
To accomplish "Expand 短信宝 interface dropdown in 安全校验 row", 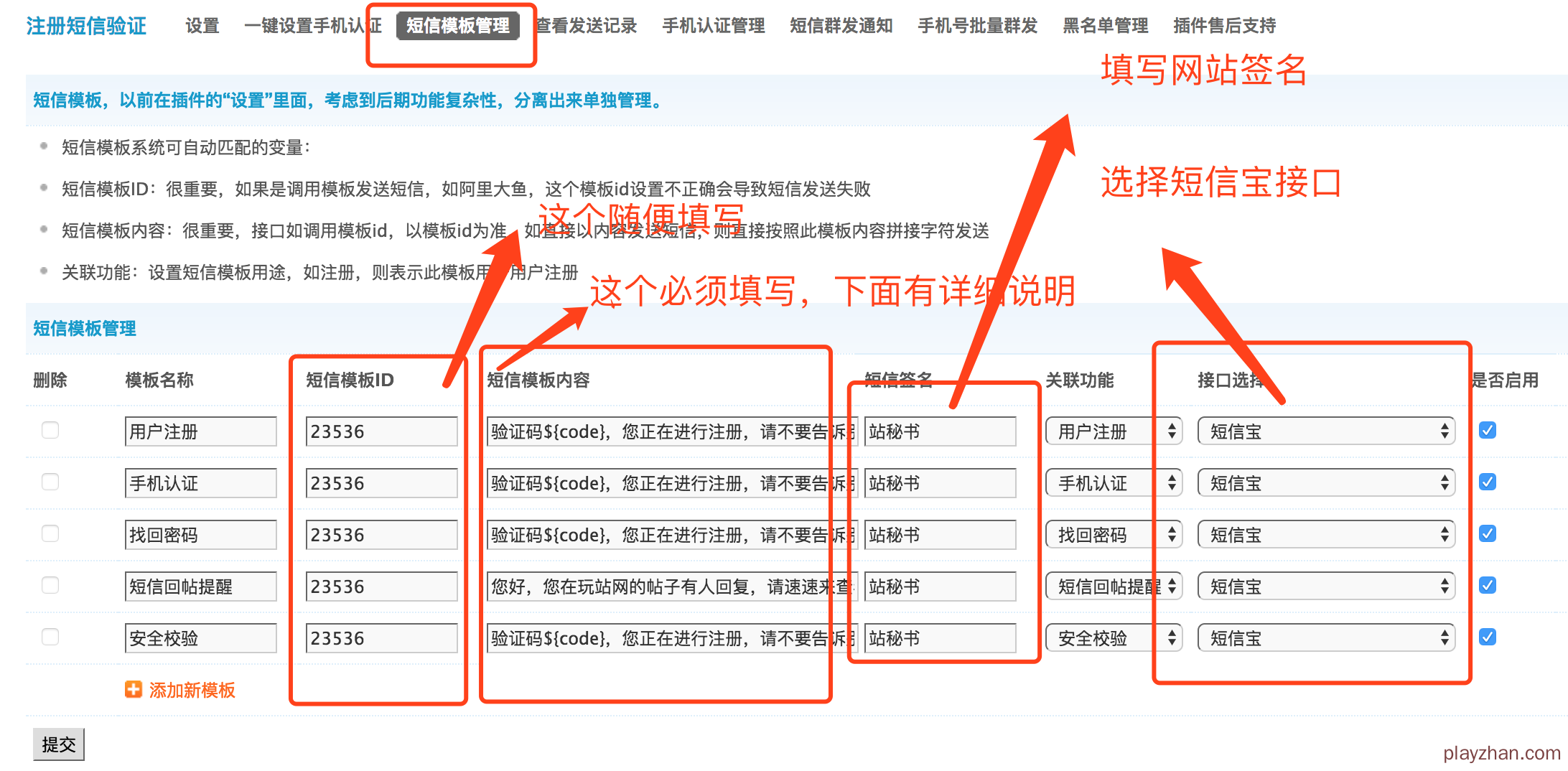I will point(1325,638).
